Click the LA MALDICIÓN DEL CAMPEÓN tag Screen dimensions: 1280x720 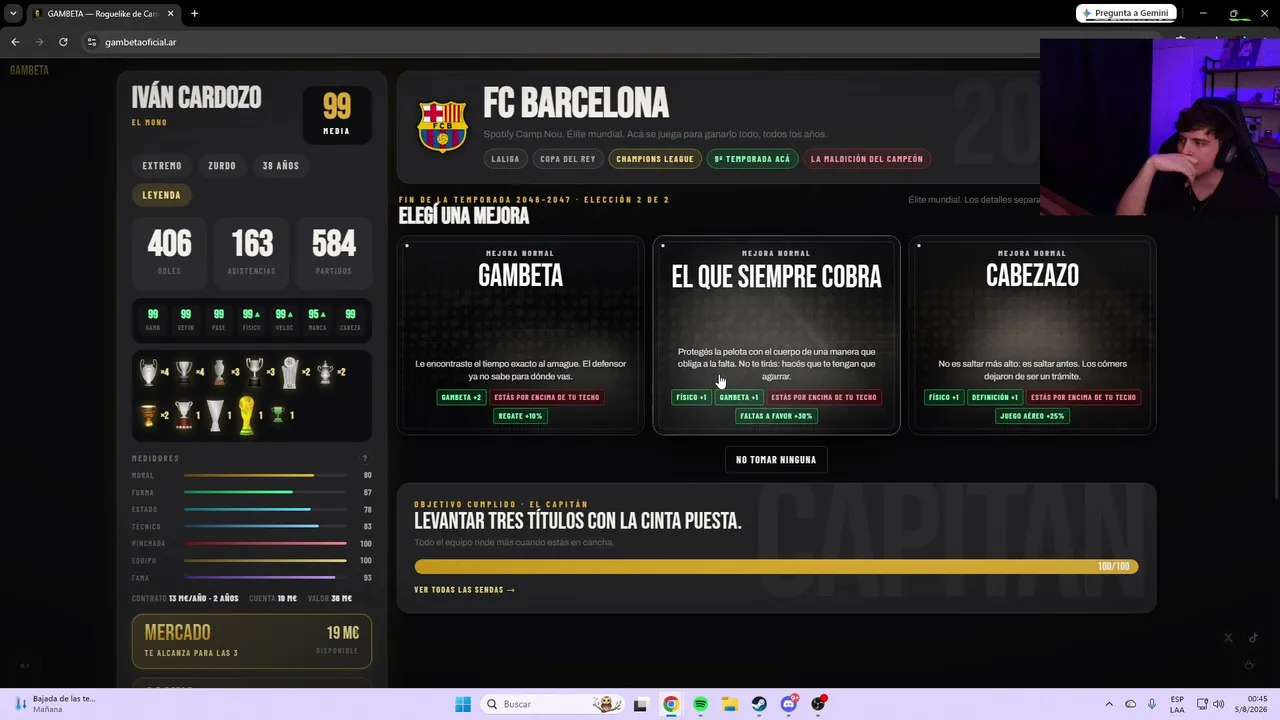(867, 159)
